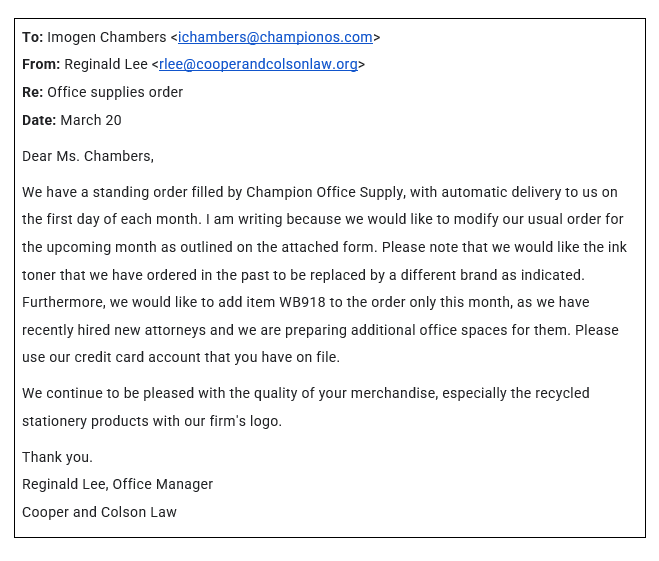
Task: Click the signature line "Reginald Lee, Office Manager"
Action: [117, 484]
